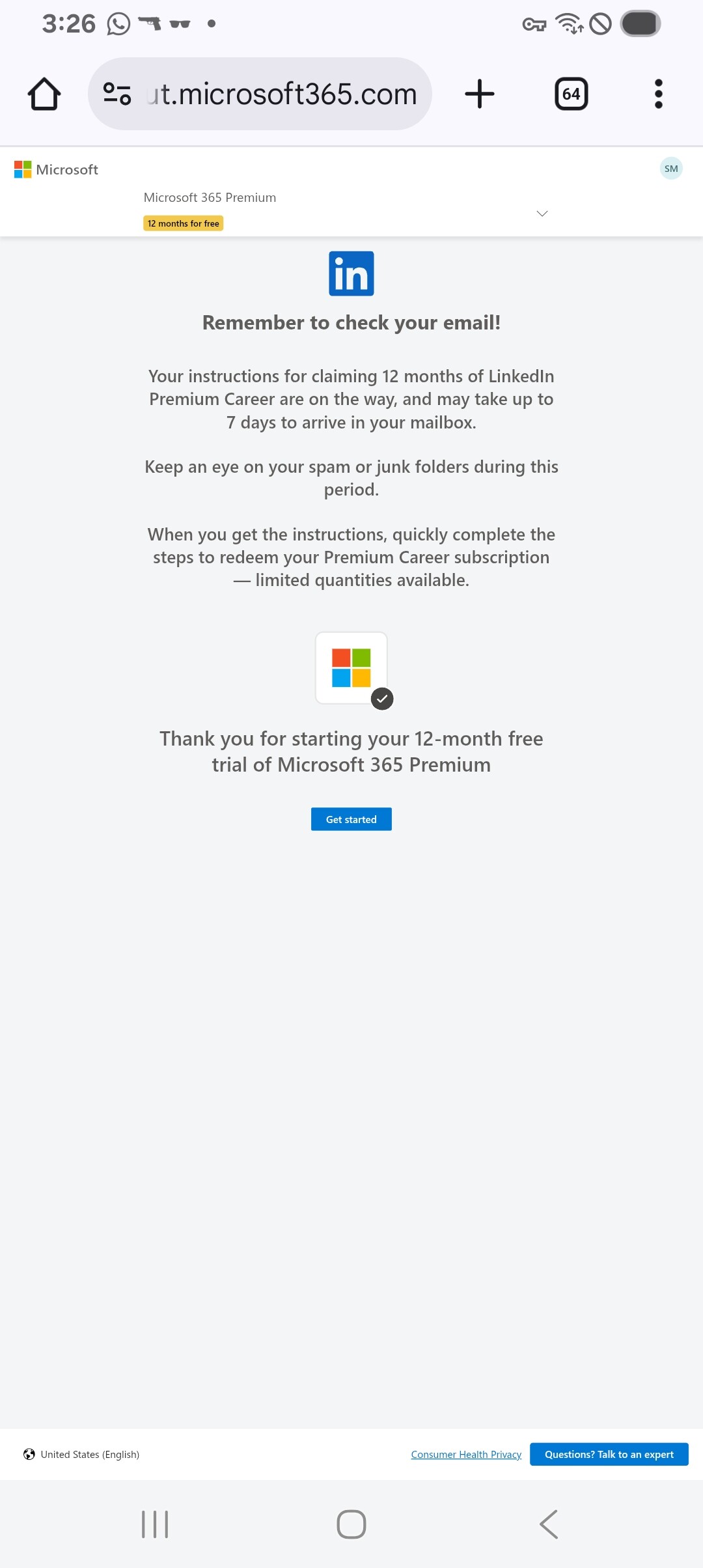Viewport: 703px width, 1568px height.
Task: Open the SM account avatar
Action: [671, 169]
